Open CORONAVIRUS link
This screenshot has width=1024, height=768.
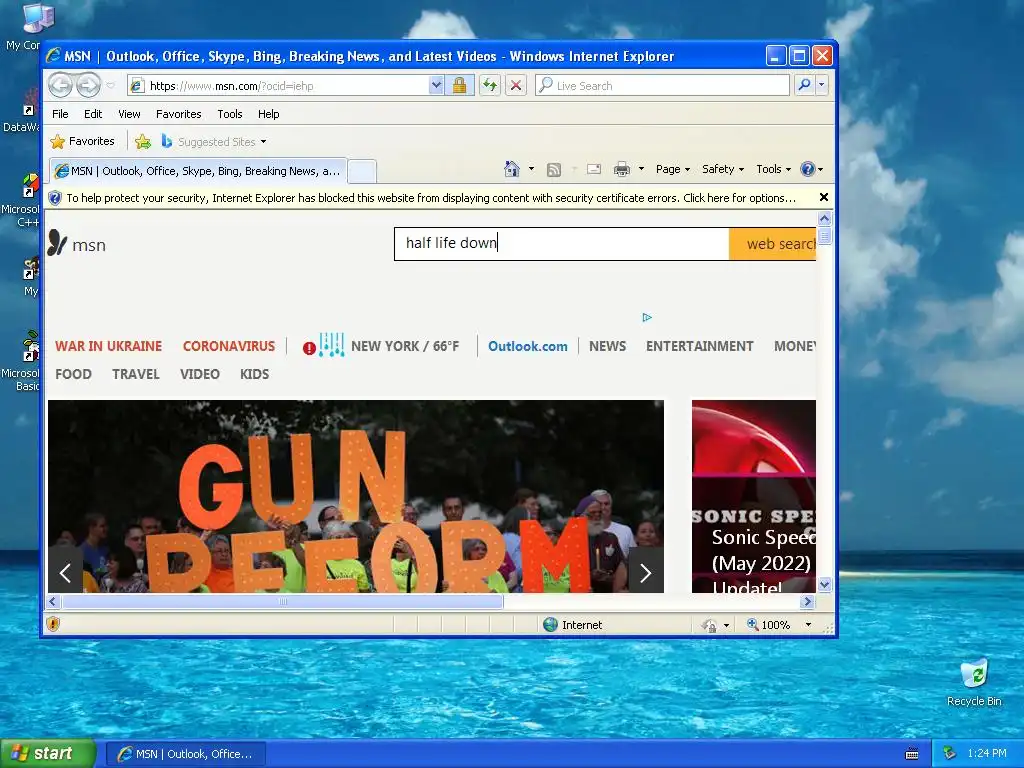click(229, 346)
